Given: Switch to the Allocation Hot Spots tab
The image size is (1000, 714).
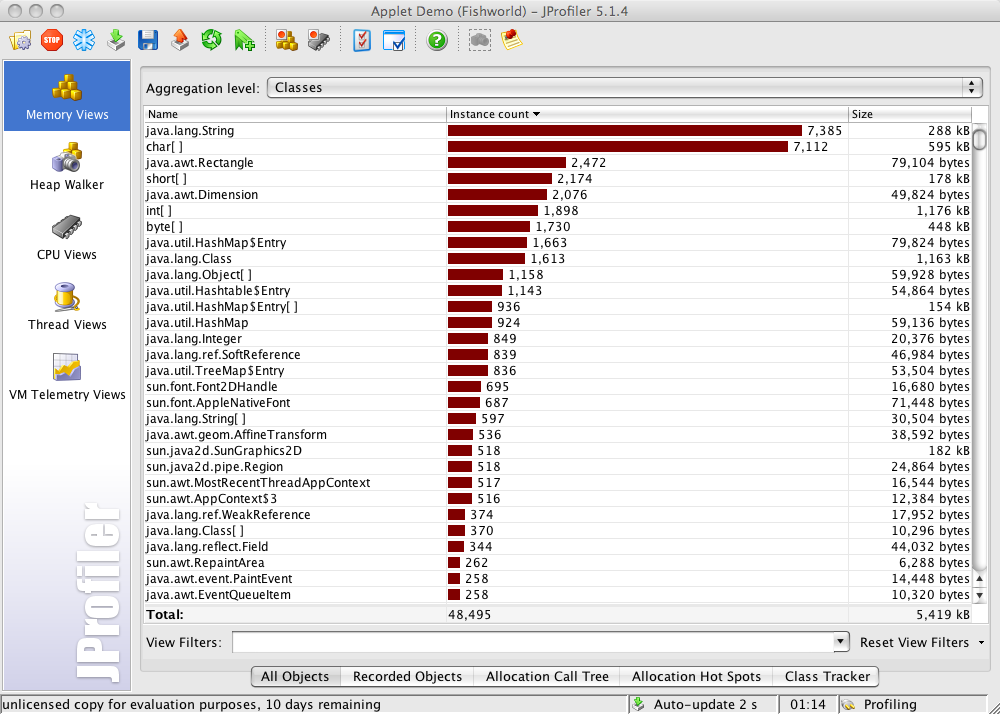Looking at the screenshot, I should (x=696, y=676).
